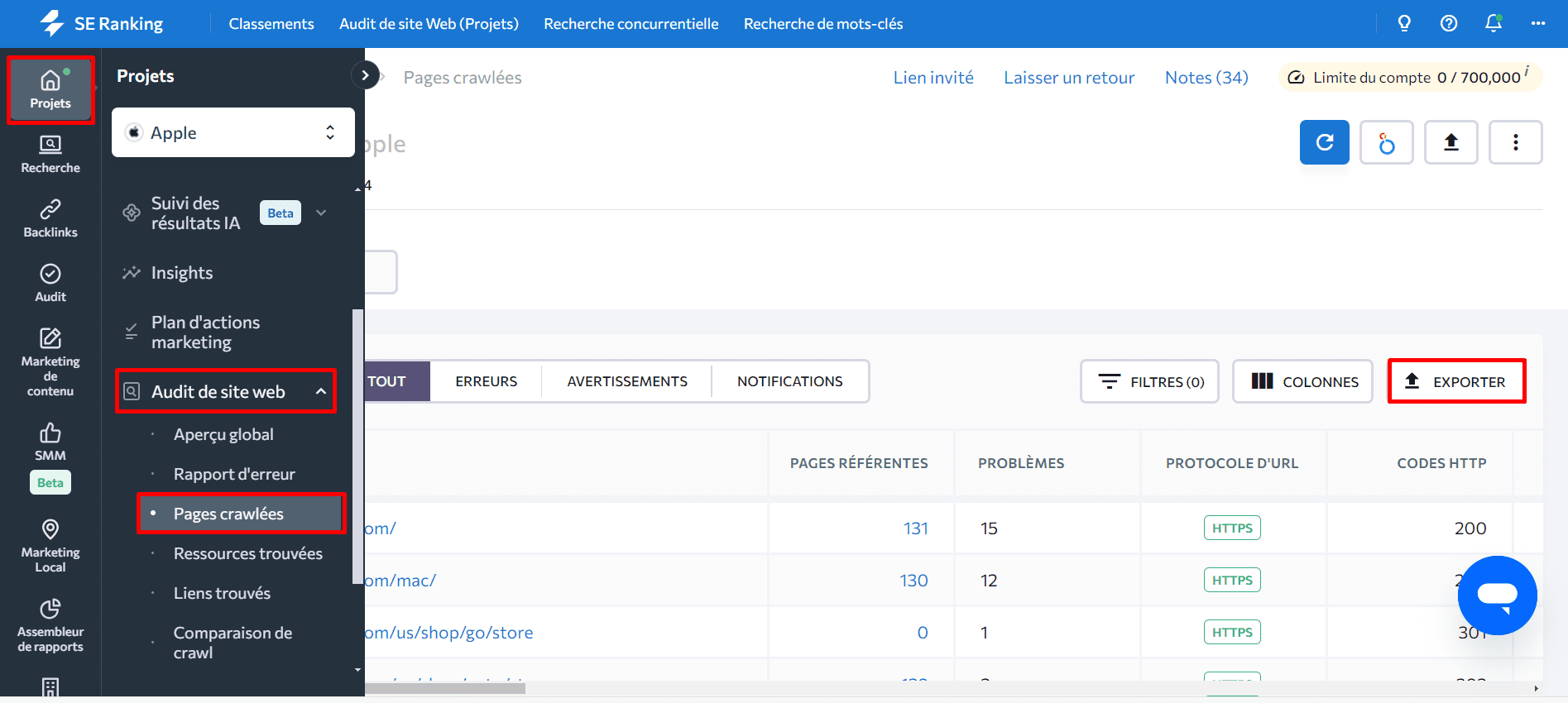
Task: Open Marketing de contenu section
Action: pyautogui.click(x=50, y=362)
